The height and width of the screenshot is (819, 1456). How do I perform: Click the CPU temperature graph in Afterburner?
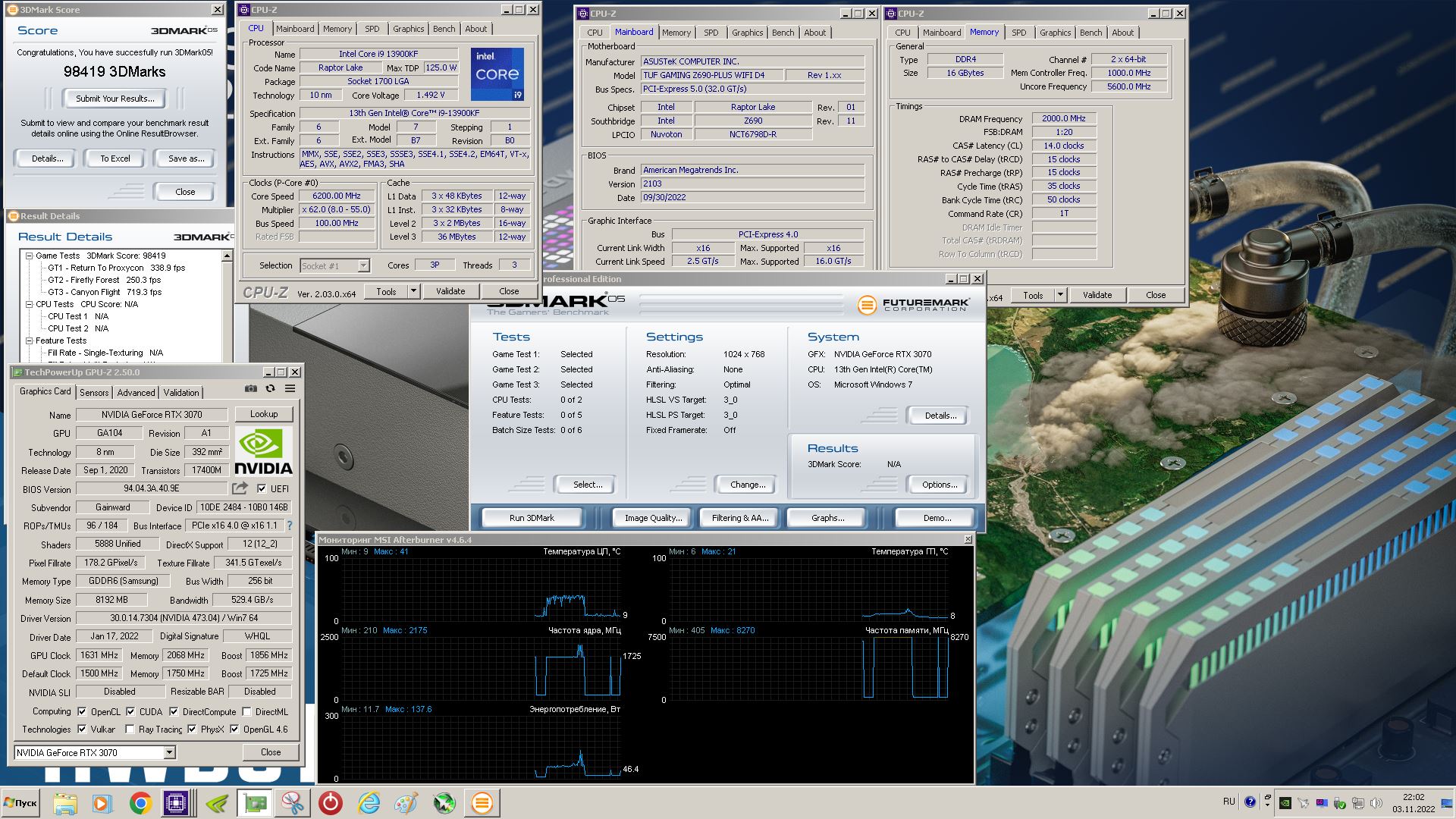click(483, 589)
